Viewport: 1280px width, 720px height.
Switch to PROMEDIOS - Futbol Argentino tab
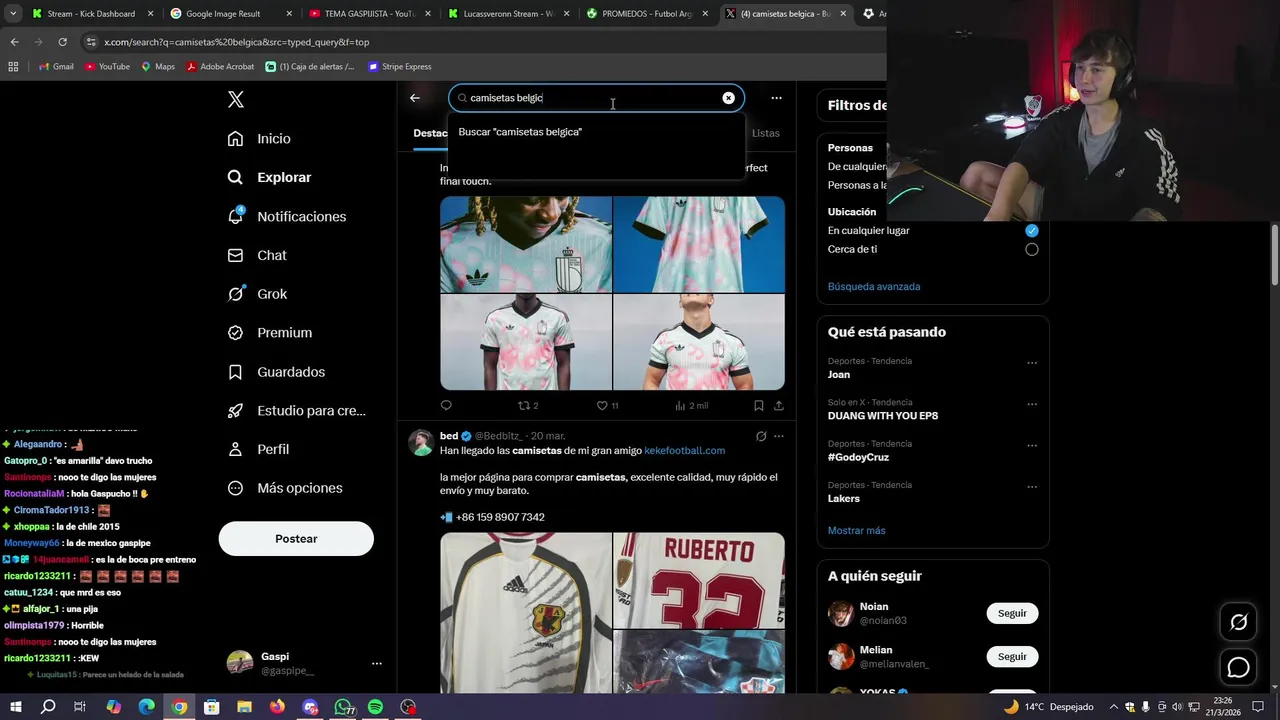click(646, 14)
